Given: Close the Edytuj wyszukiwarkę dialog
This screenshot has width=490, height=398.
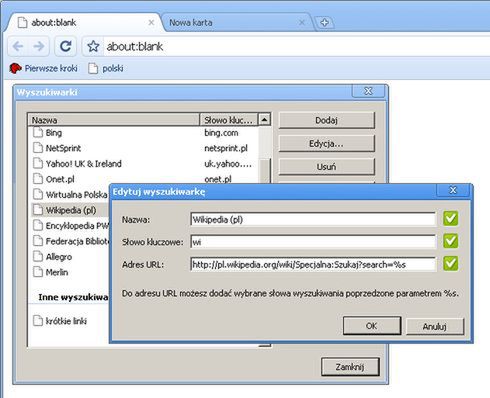Looking at the screenshot, I should [453, 190].
